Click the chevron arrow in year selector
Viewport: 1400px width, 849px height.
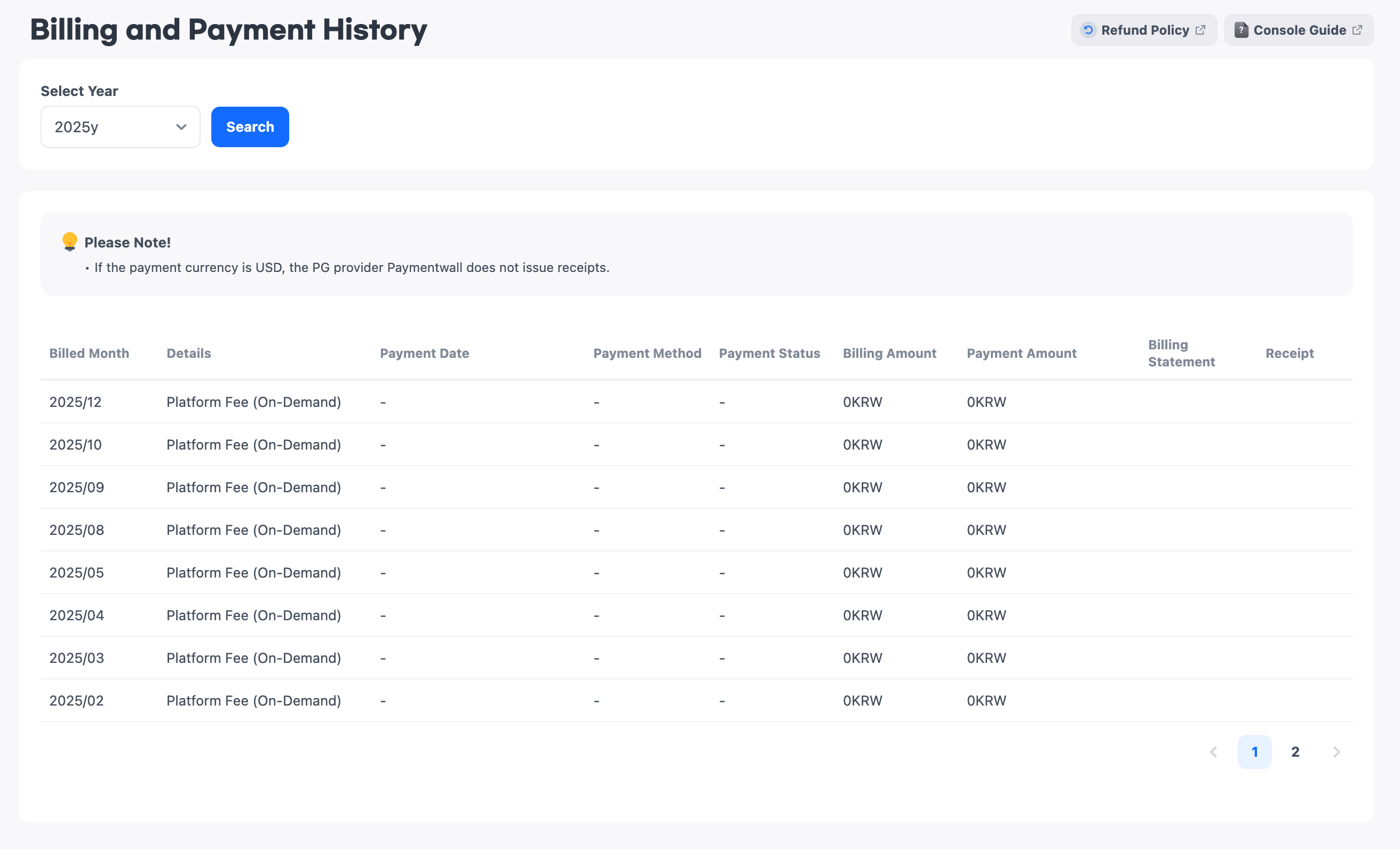tap(181, 126)
